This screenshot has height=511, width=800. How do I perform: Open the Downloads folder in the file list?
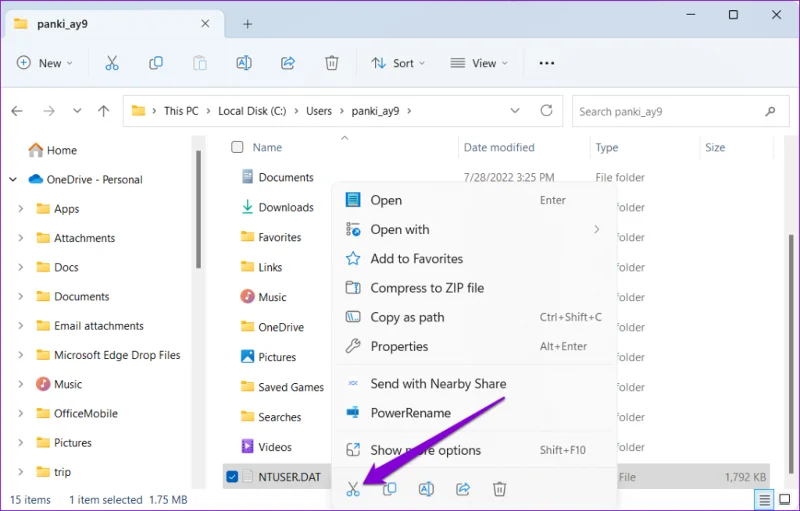(x=277, y=207)
